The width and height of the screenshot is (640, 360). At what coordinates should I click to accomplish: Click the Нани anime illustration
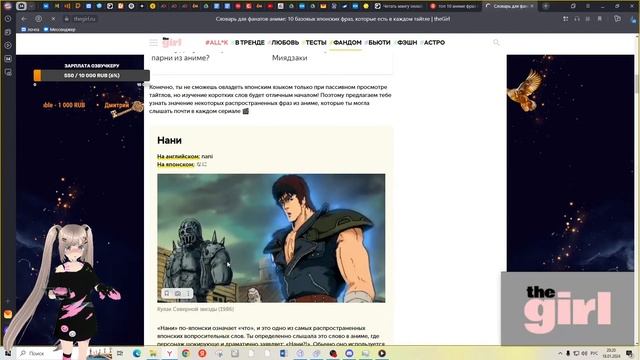[271, 238]
